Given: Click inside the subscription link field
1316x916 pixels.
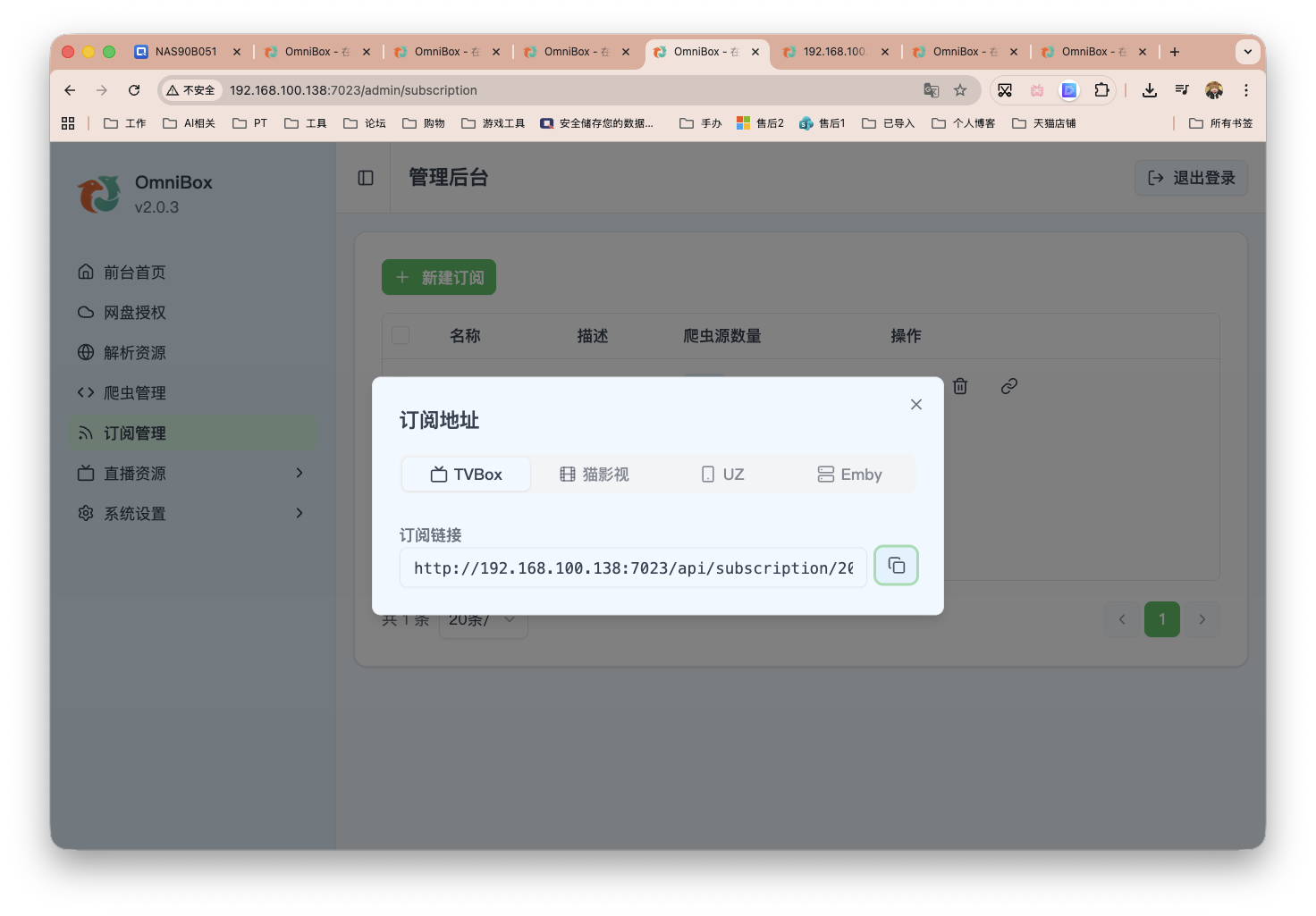Looking at the screenshot, I should [633, 567].
